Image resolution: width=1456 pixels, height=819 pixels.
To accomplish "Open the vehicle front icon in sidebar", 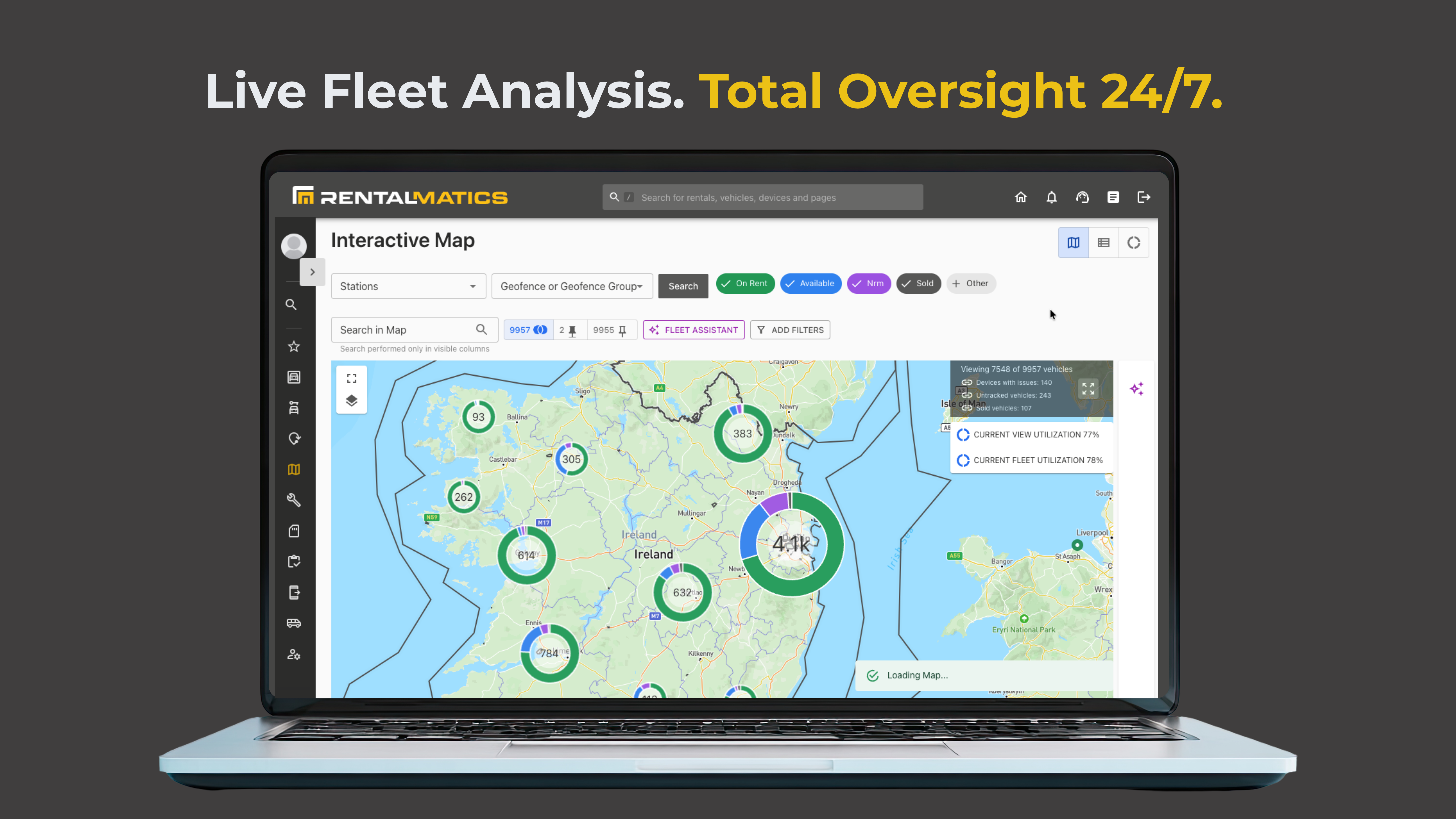I will tap(294, 377).
